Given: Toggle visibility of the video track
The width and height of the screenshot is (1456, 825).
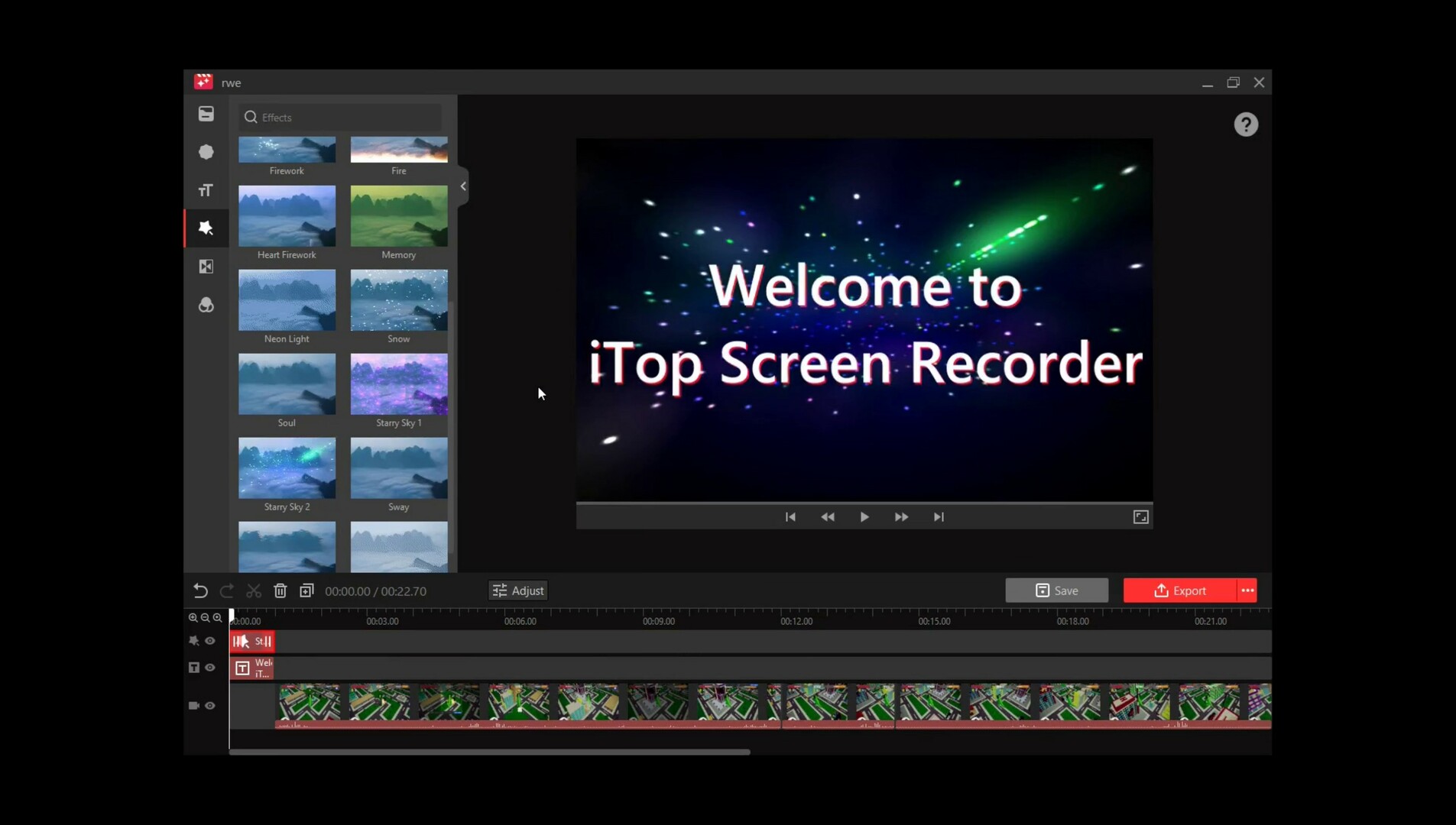Looking at the screenshot, I should tap(209, 705).
